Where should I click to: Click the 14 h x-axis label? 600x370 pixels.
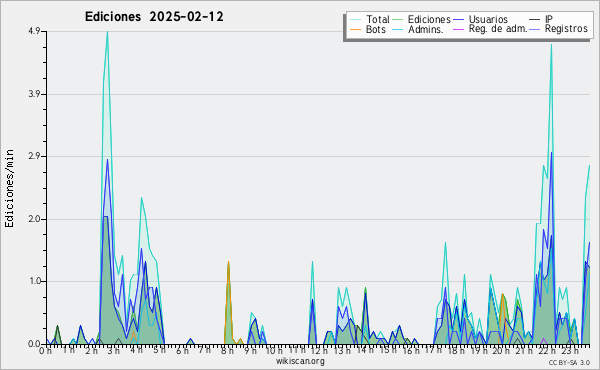click(x=364, y=350)
